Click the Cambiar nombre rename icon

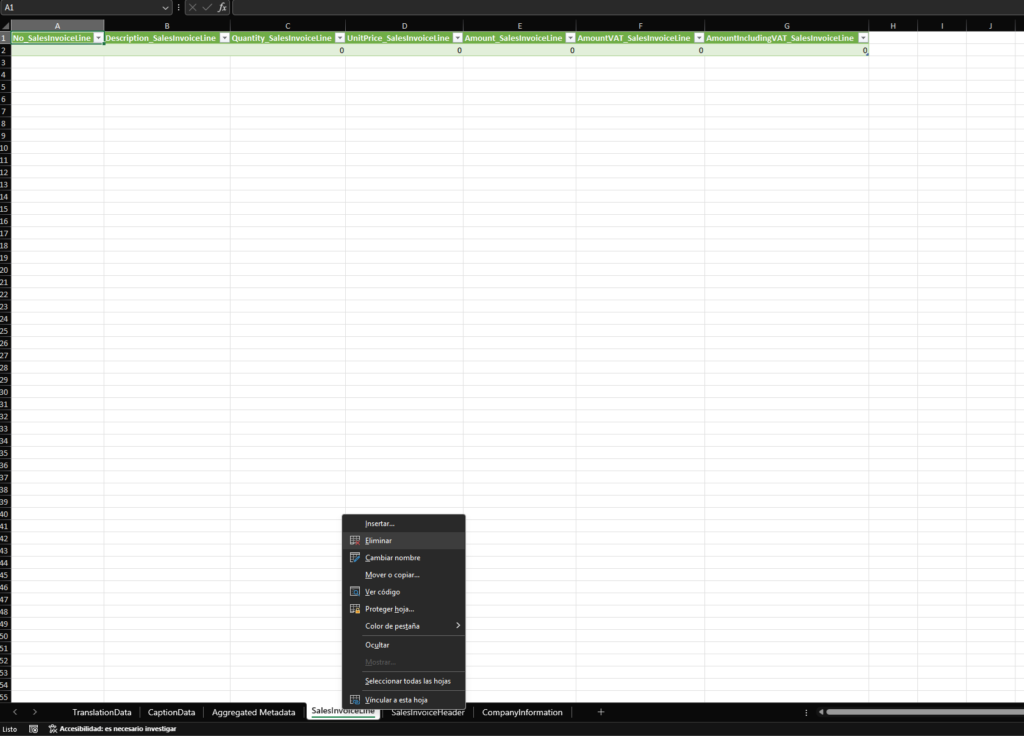[x=355, y=557]
